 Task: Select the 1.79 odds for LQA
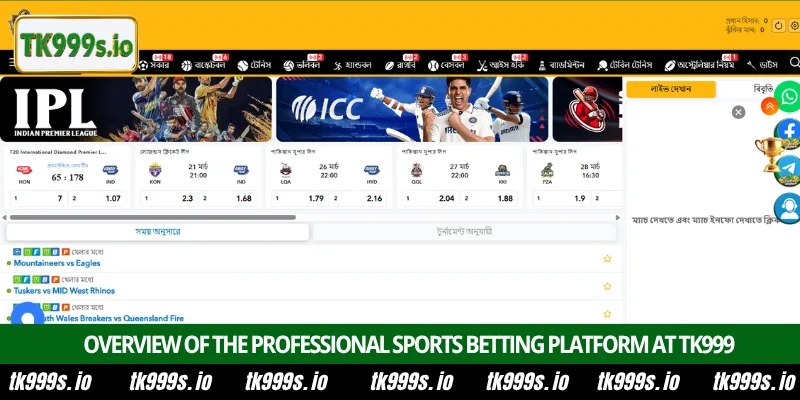coord(299,198)
